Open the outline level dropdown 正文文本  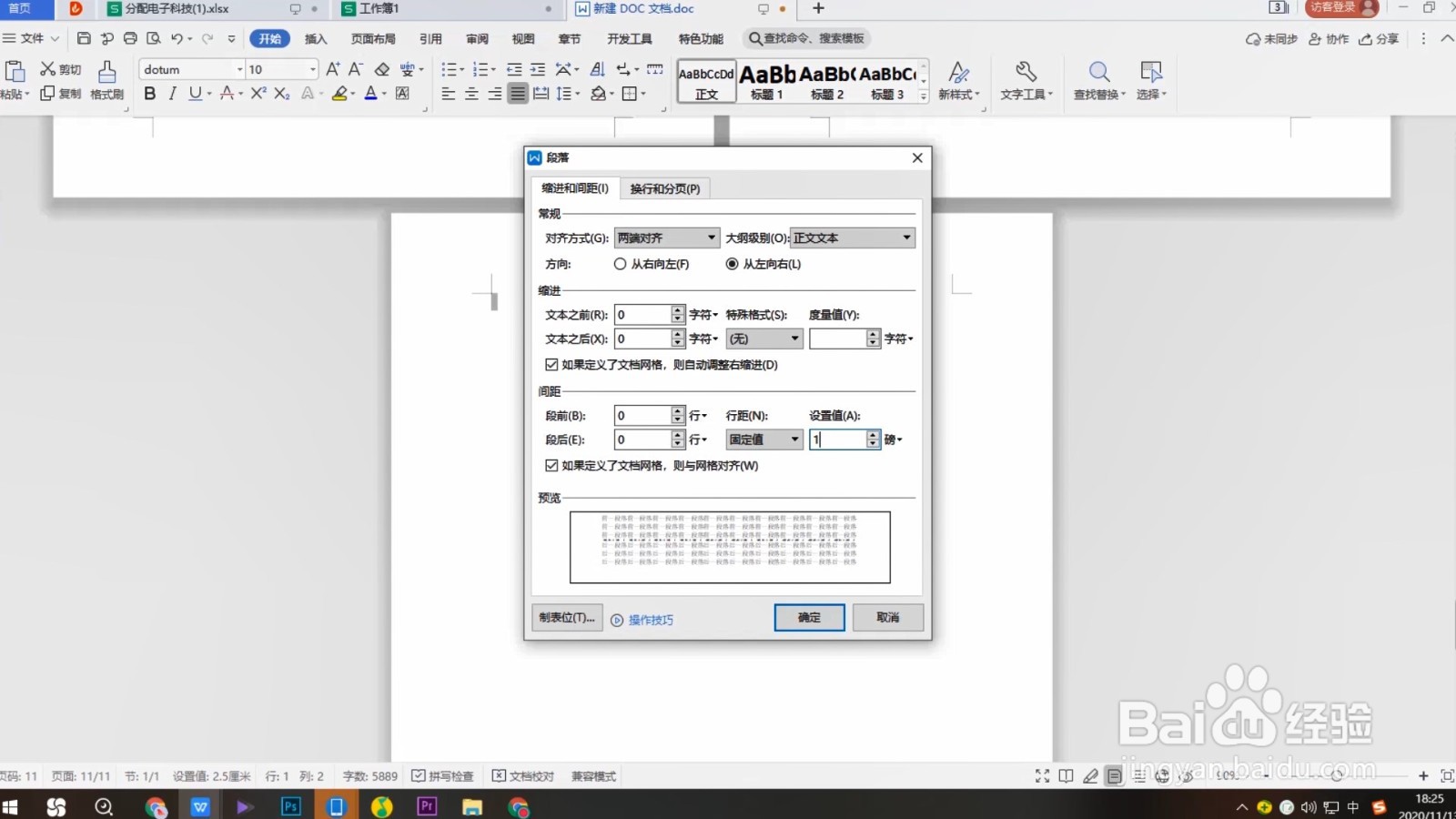(853, 238)
